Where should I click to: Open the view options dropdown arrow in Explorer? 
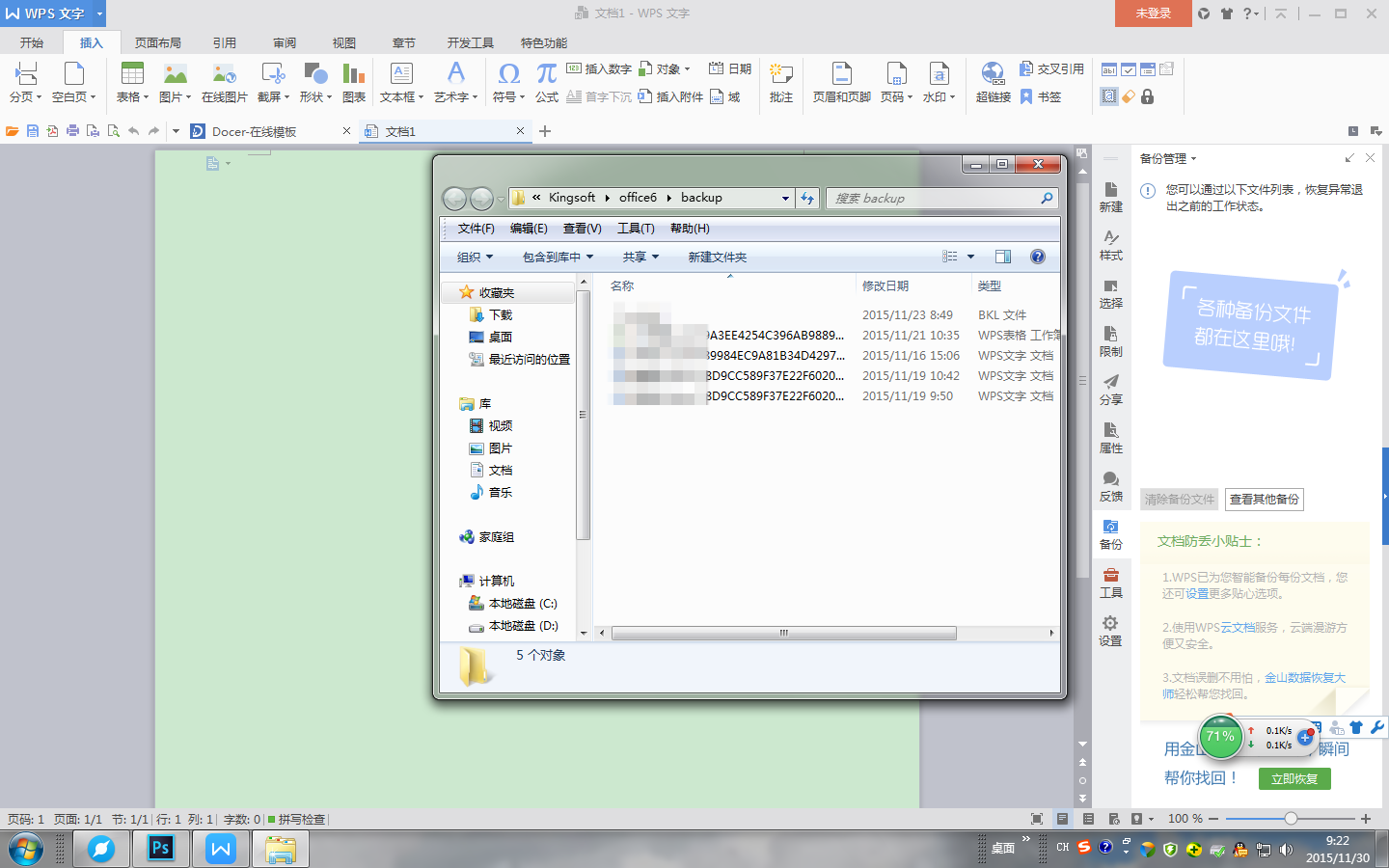pos(970,257)
